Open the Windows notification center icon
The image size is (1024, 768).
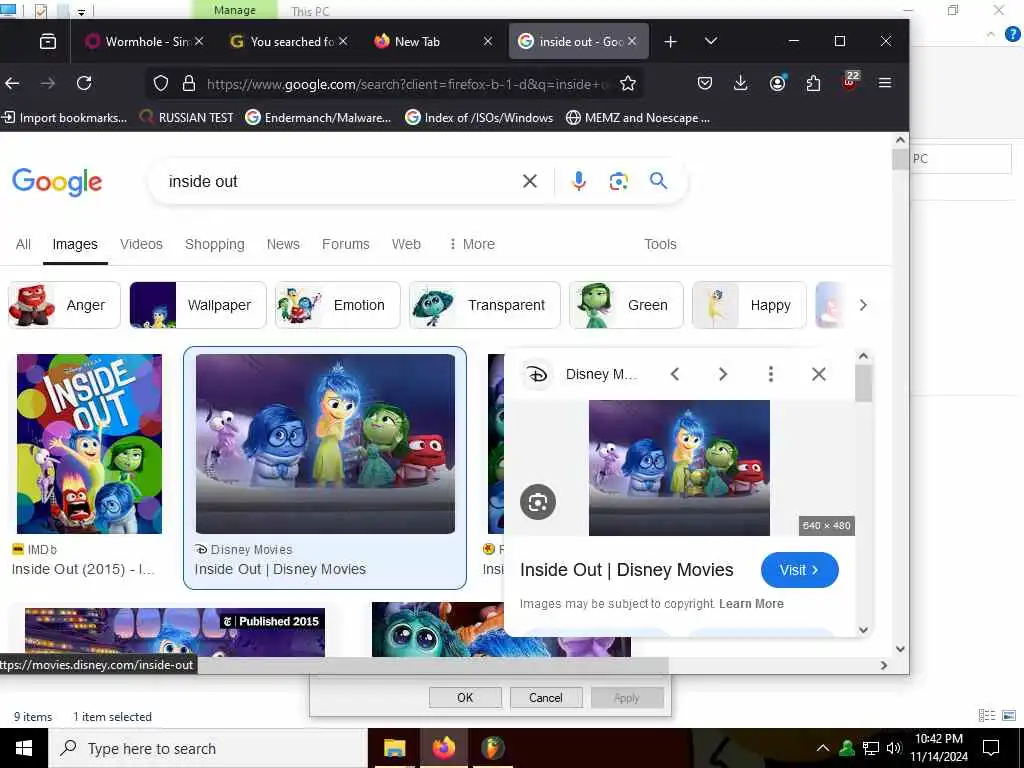coord(991,748)
